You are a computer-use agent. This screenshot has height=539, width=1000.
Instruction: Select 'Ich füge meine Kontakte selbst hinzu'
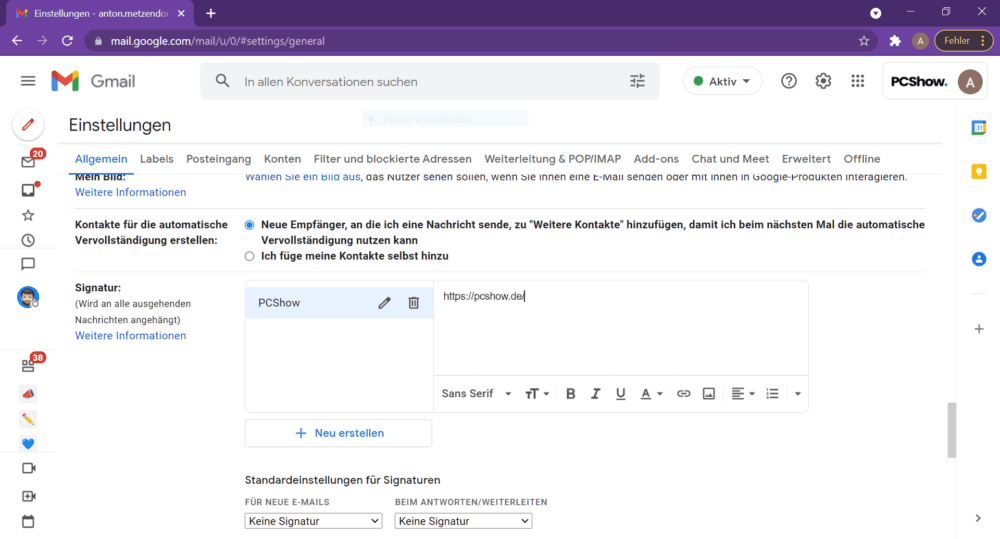click(249, 256)
